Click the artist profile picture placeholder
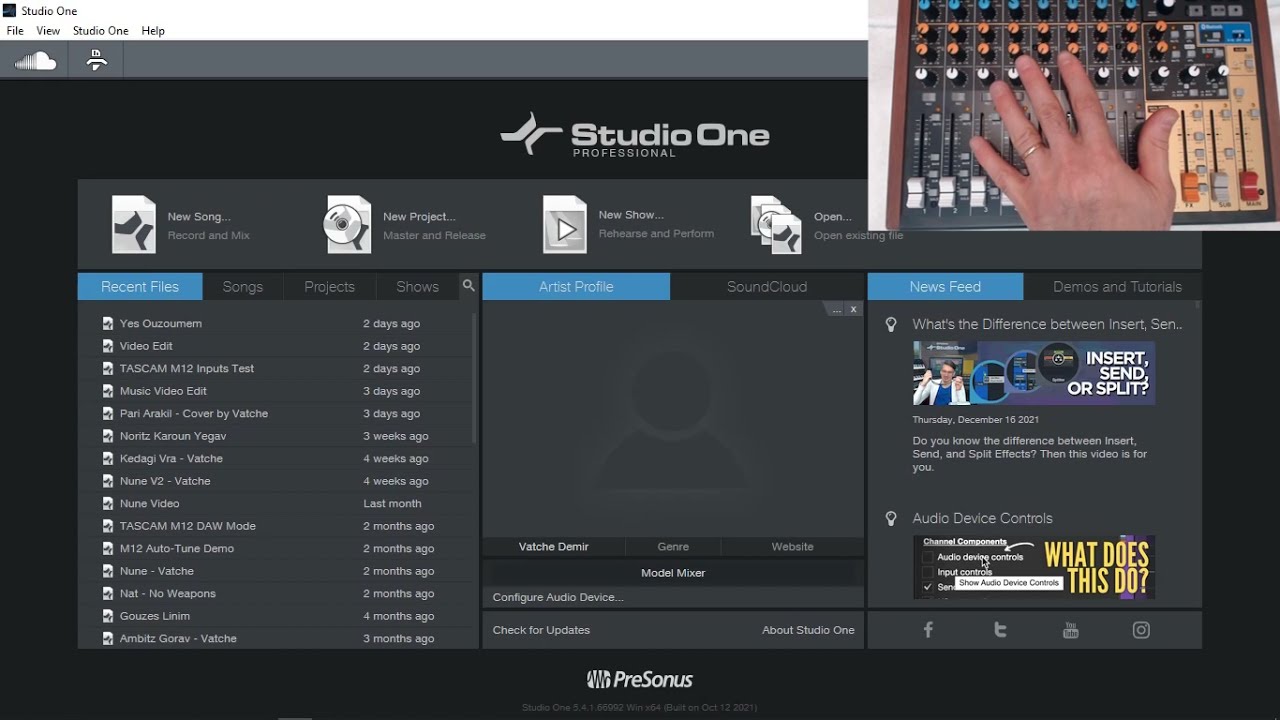The image size is (1280, 720). point(673,420)
